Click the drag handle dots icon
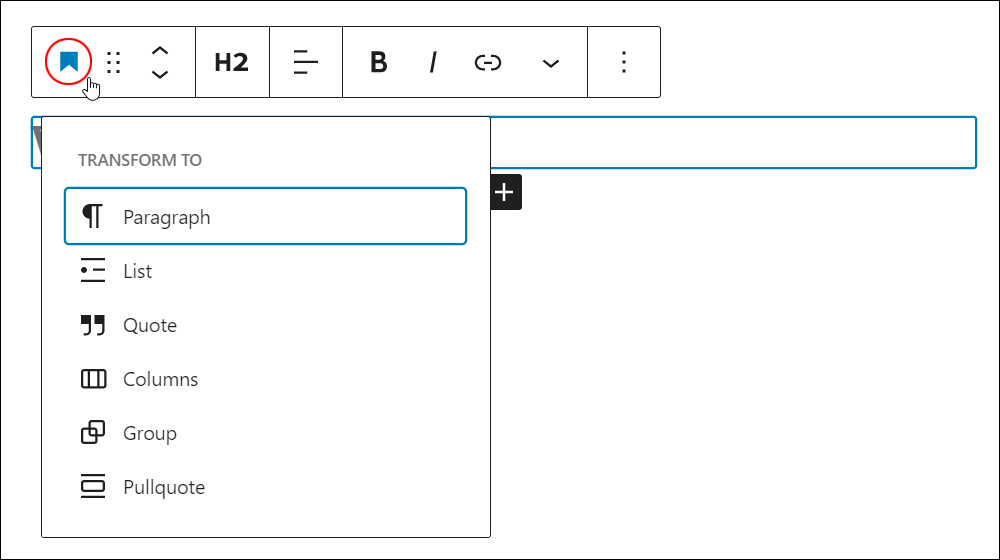Image resolution: width=1000 pixels, height=560 pixels. (x=114, y=62)
